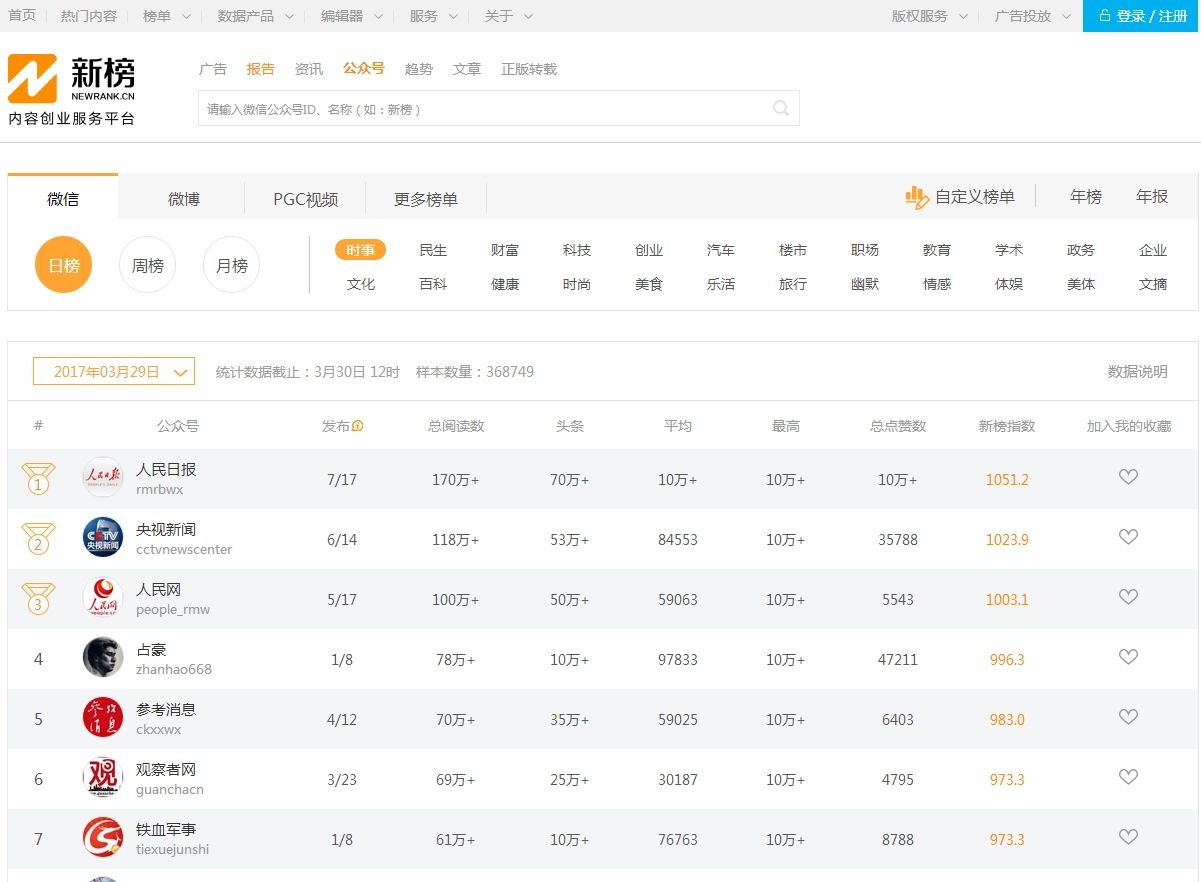Open the 占豪 account name link
The height and width of the screenshot is (882, 1201).
pos(151,649)
